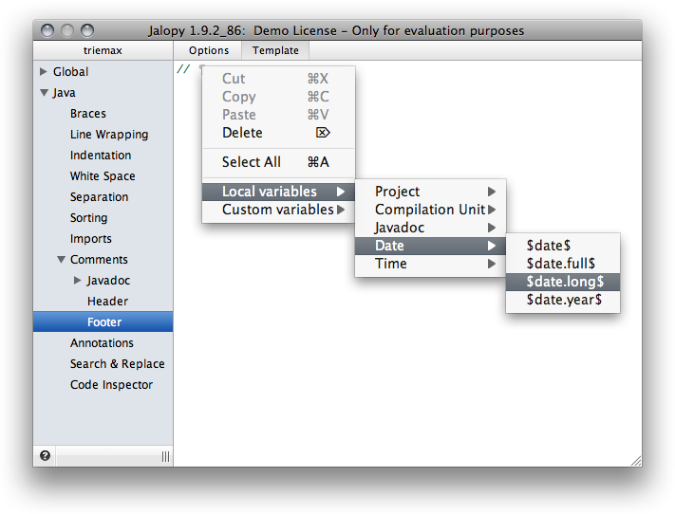Insert the $date$ variable

pos(563,246)
